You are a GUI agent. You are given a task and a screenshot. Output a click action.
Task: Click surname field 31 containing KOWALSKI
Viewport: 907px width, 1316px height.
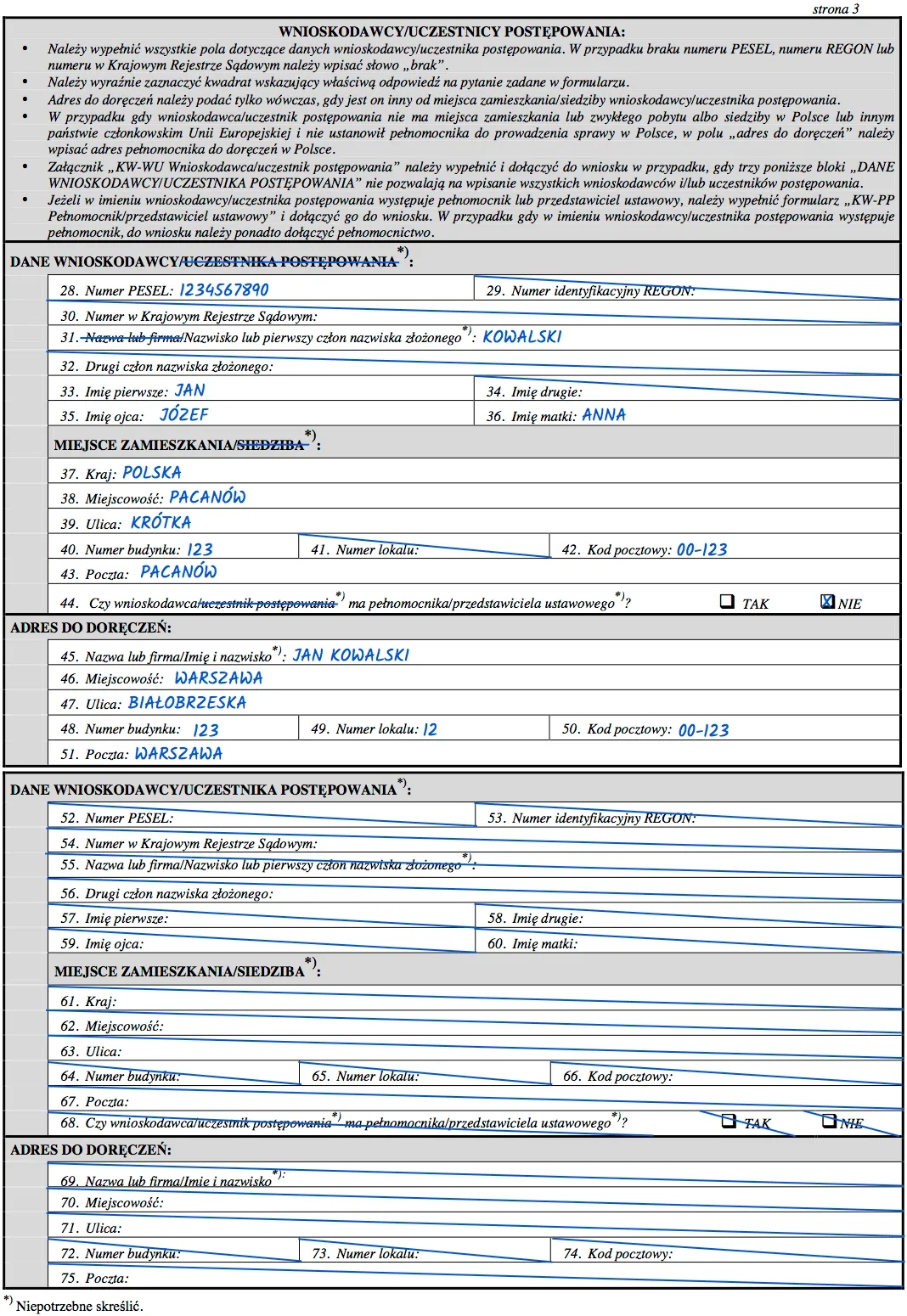click(521, 337)
